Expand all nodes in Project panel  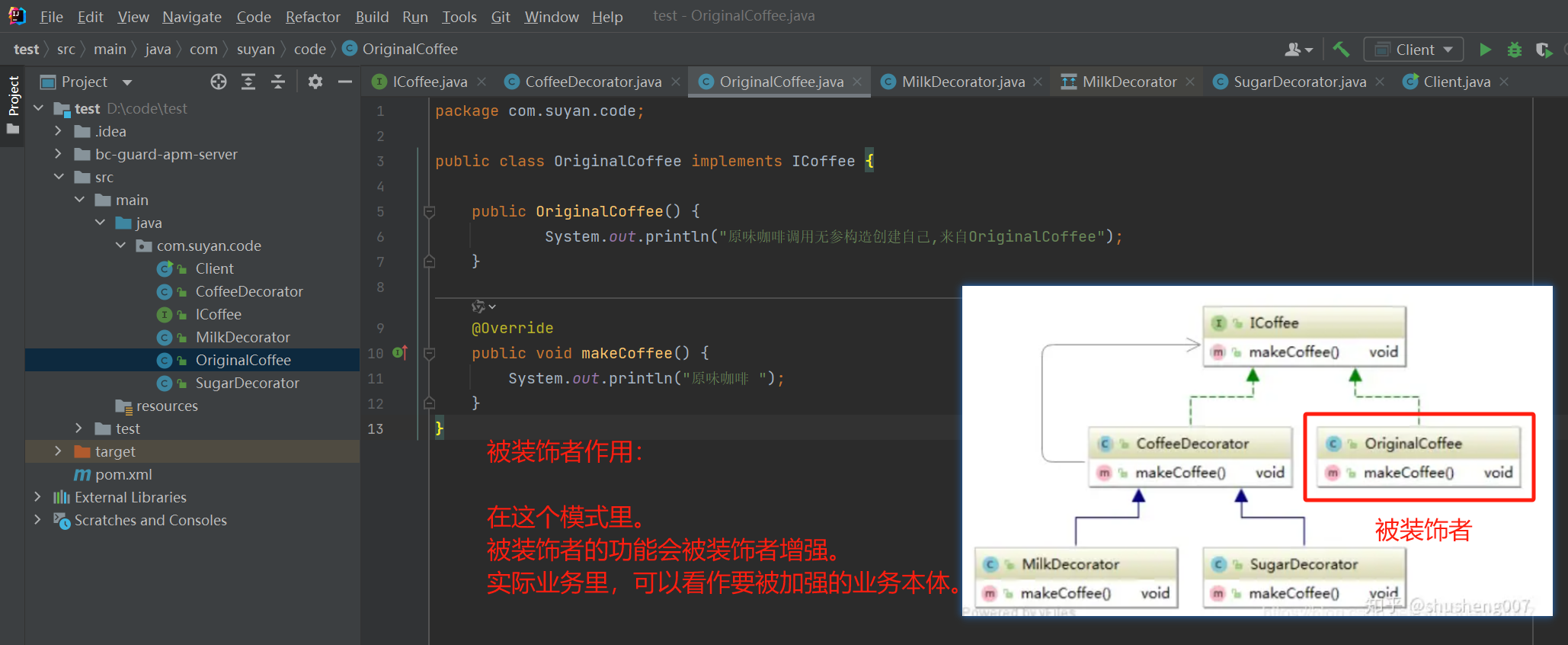[248, 82]
